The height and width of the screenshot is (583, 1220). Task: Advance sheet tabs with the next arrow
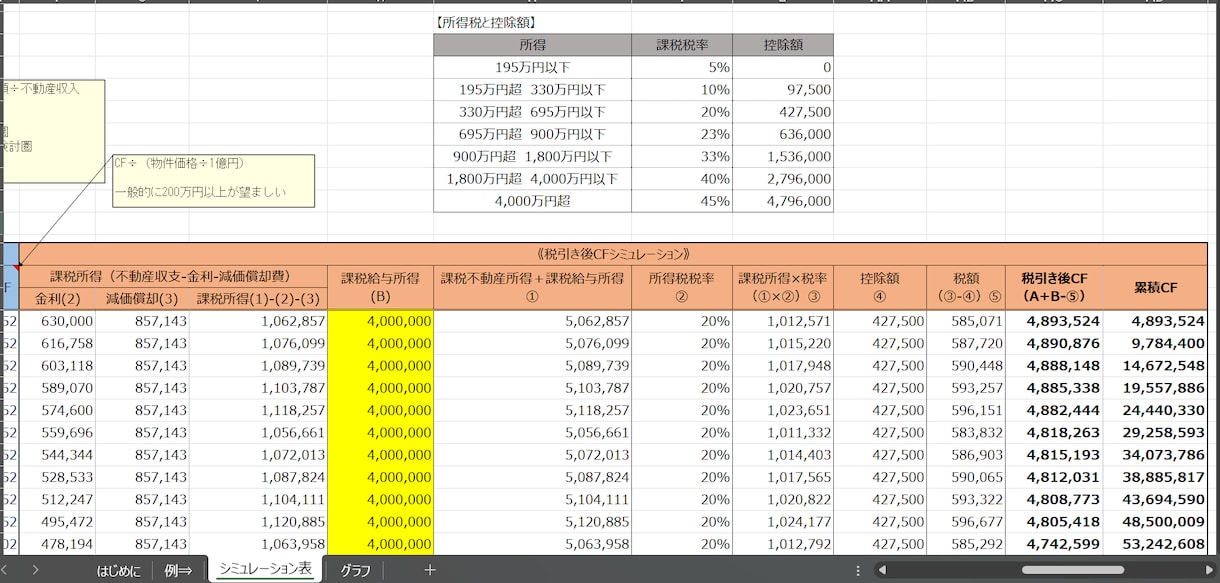click(35, 570)
